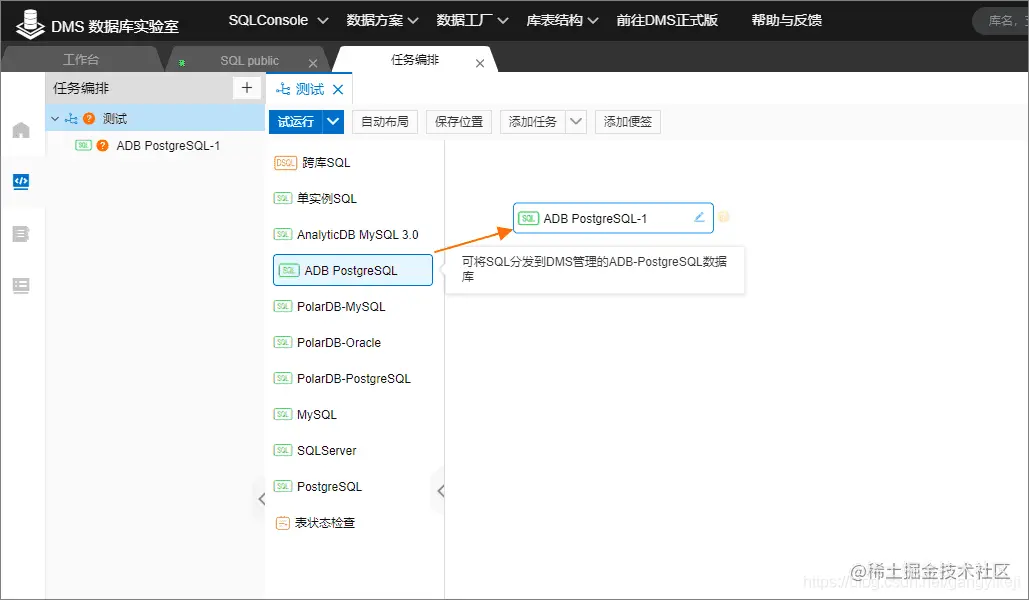Click the 单实例SQL label
1029x600 pixels.
[327, 198]
